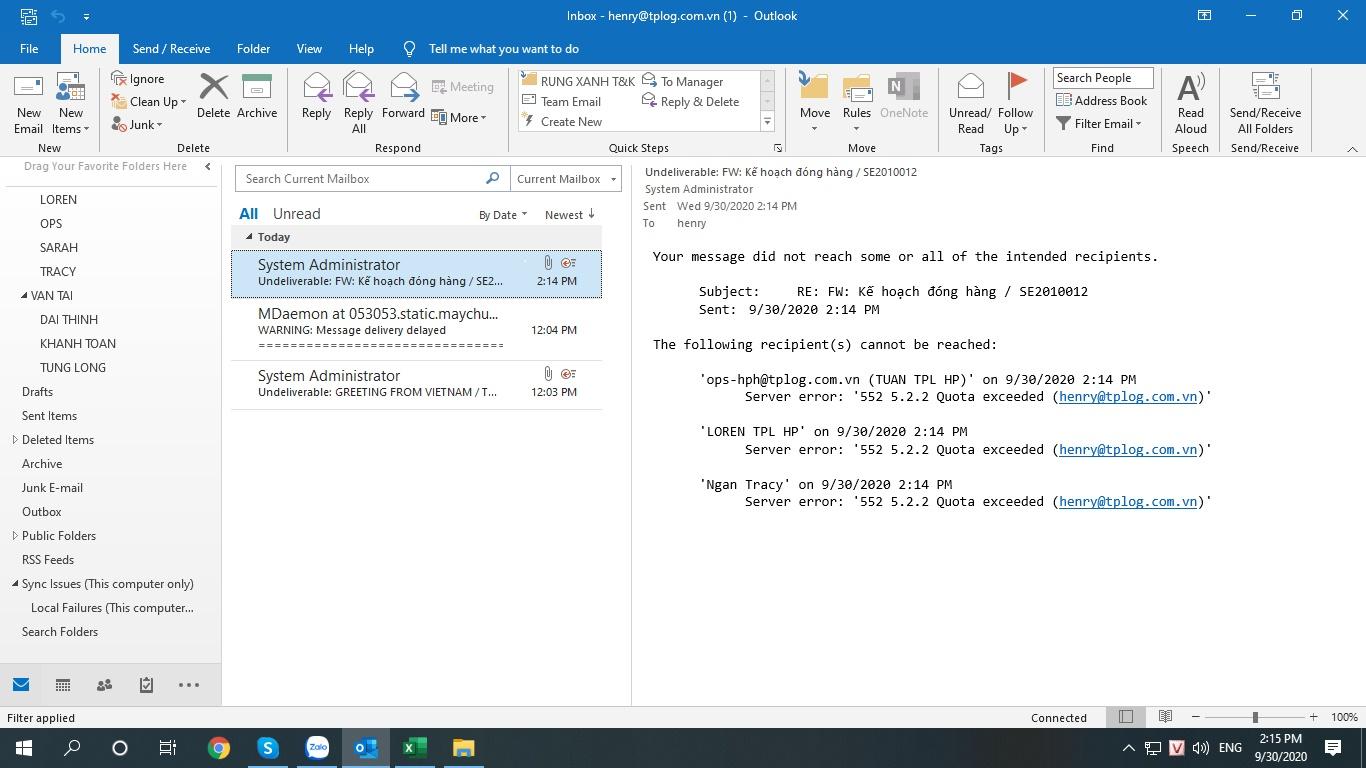
Task: Expand Deleted Items folder
Action: tap(14, 440)
